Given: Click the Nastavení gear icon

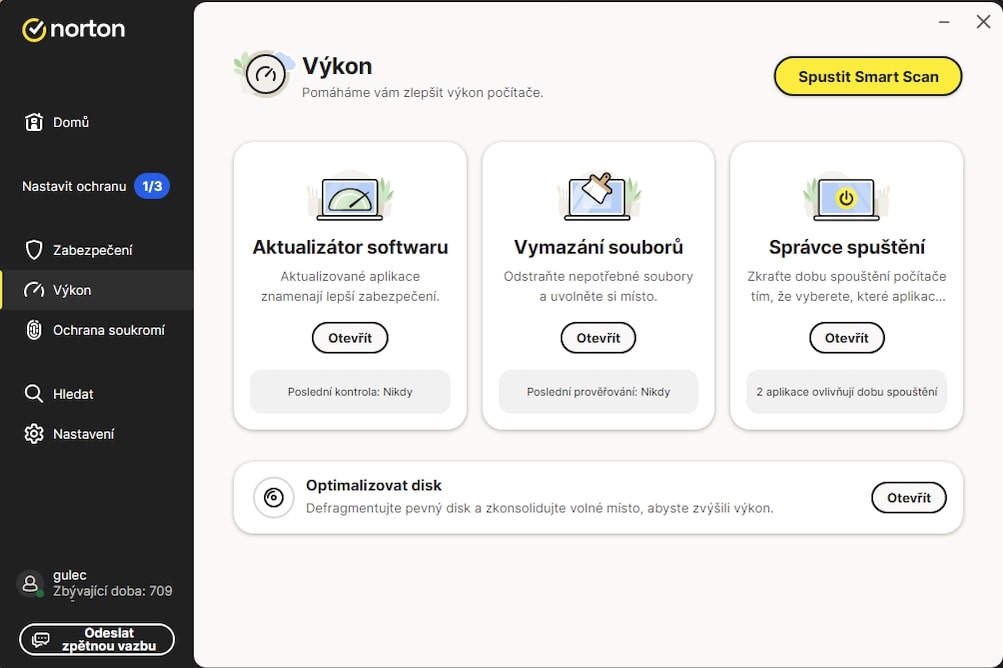Looking at the screenshot, I should (34, 434).
